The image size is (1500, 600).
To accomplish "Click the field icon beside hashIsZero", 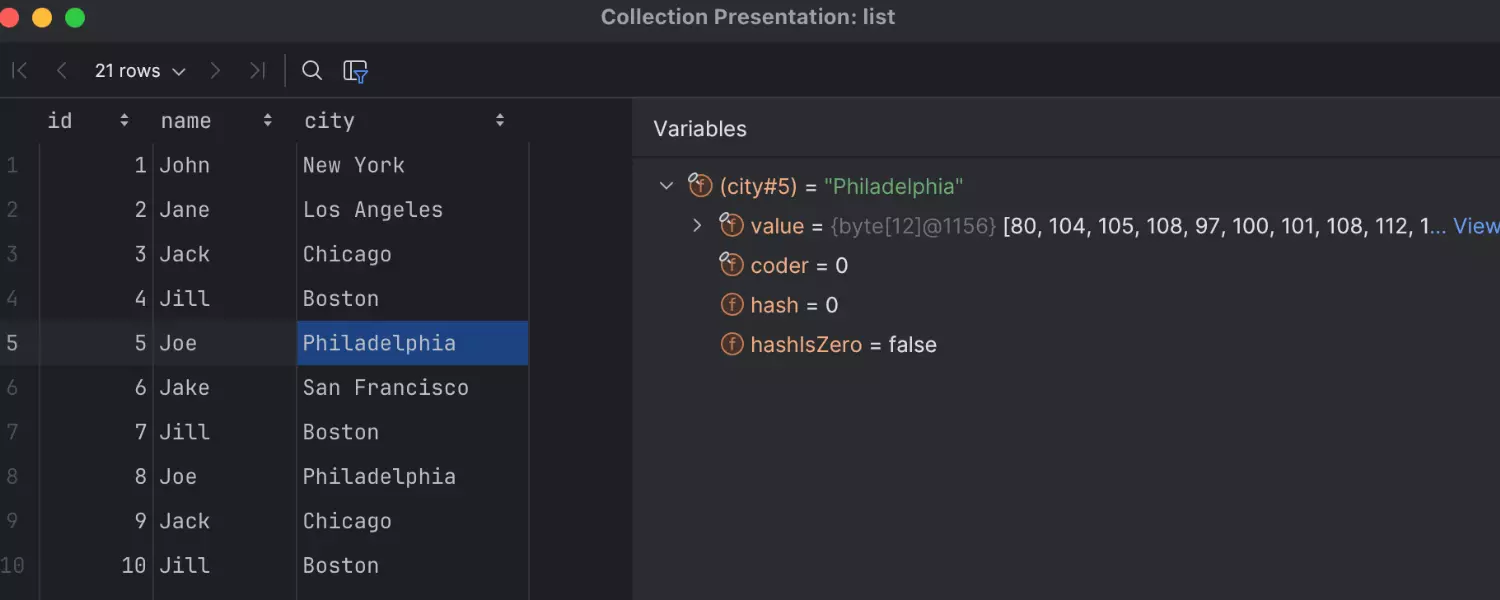I will point(732,345).
